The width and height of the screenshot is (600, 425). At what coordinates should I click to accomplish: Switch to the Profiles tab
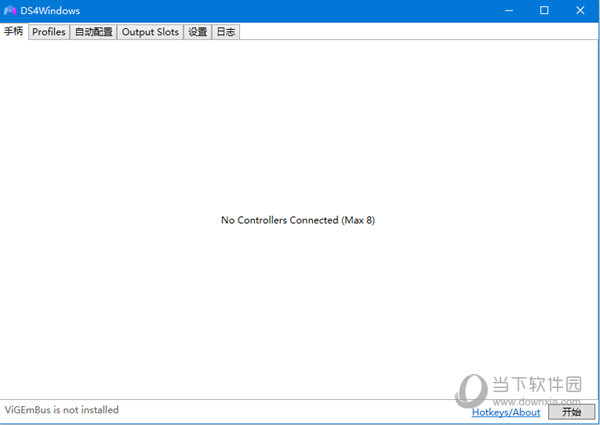pos(49,32)
